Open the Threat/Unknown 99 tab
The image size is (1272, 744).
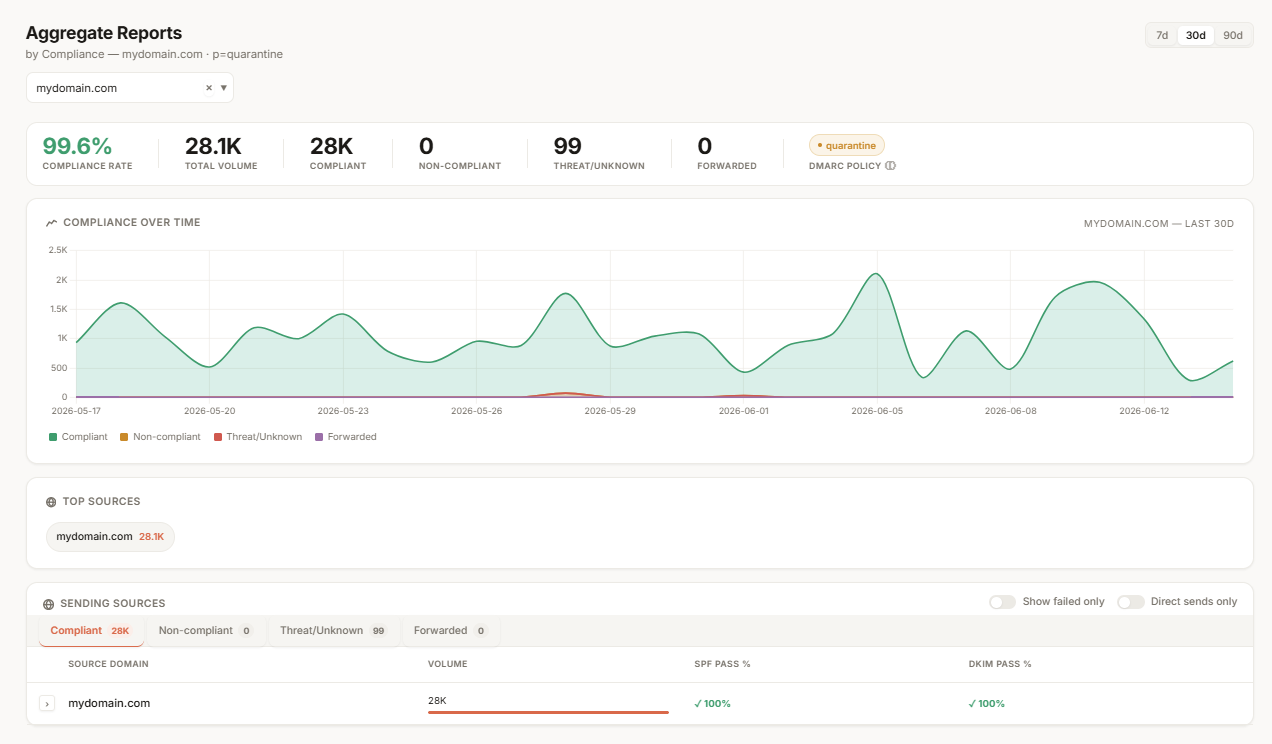(333, 631)
